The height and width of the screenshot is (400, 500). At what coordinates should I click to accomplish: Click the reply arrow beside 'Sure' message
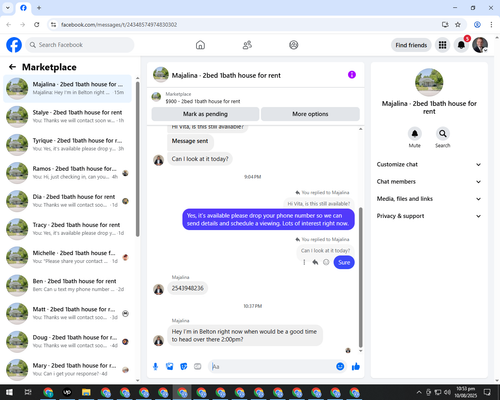tap(315, 262)
